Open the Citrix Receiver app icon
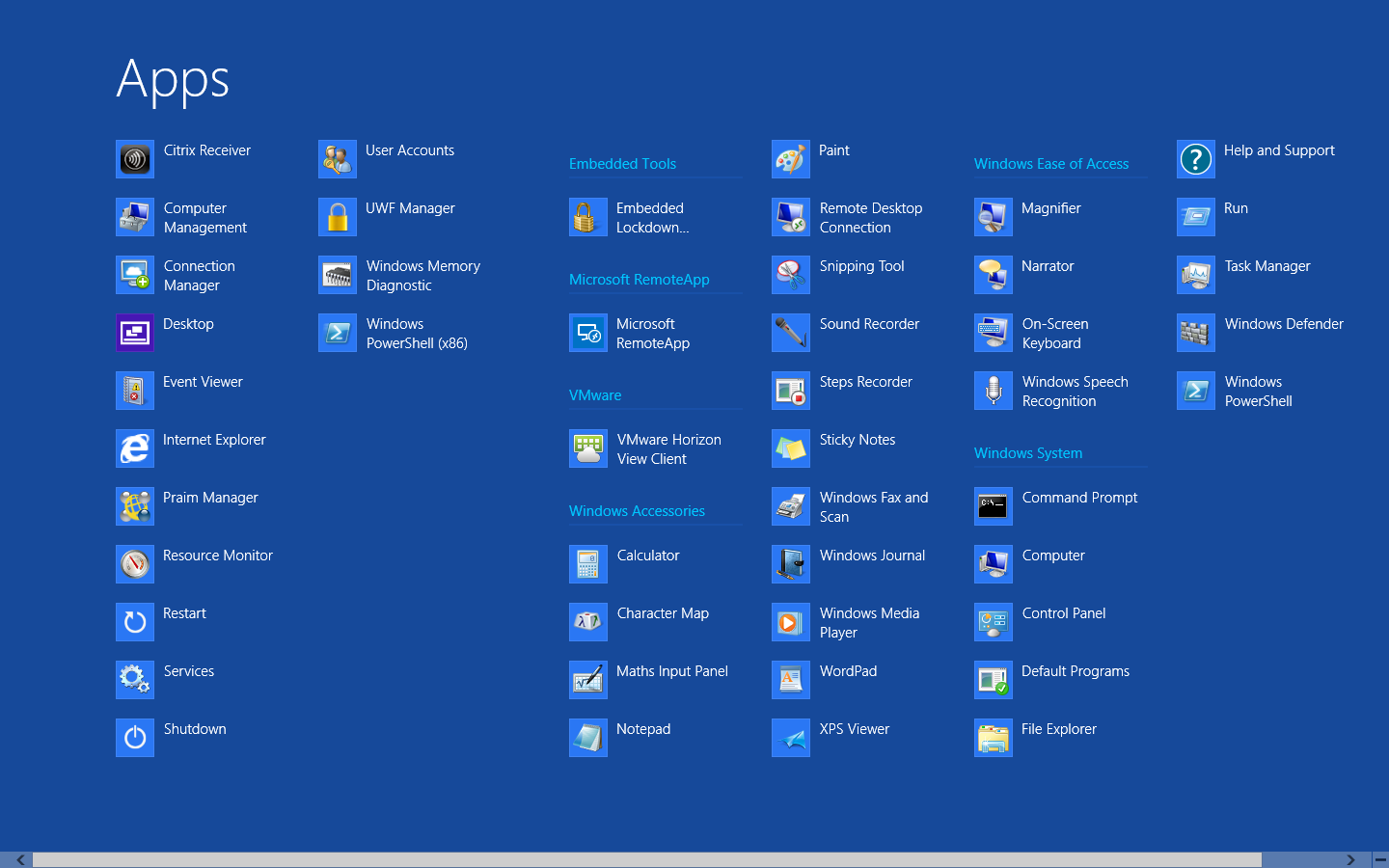This screenshot has width=1389, height=868. 135,159
